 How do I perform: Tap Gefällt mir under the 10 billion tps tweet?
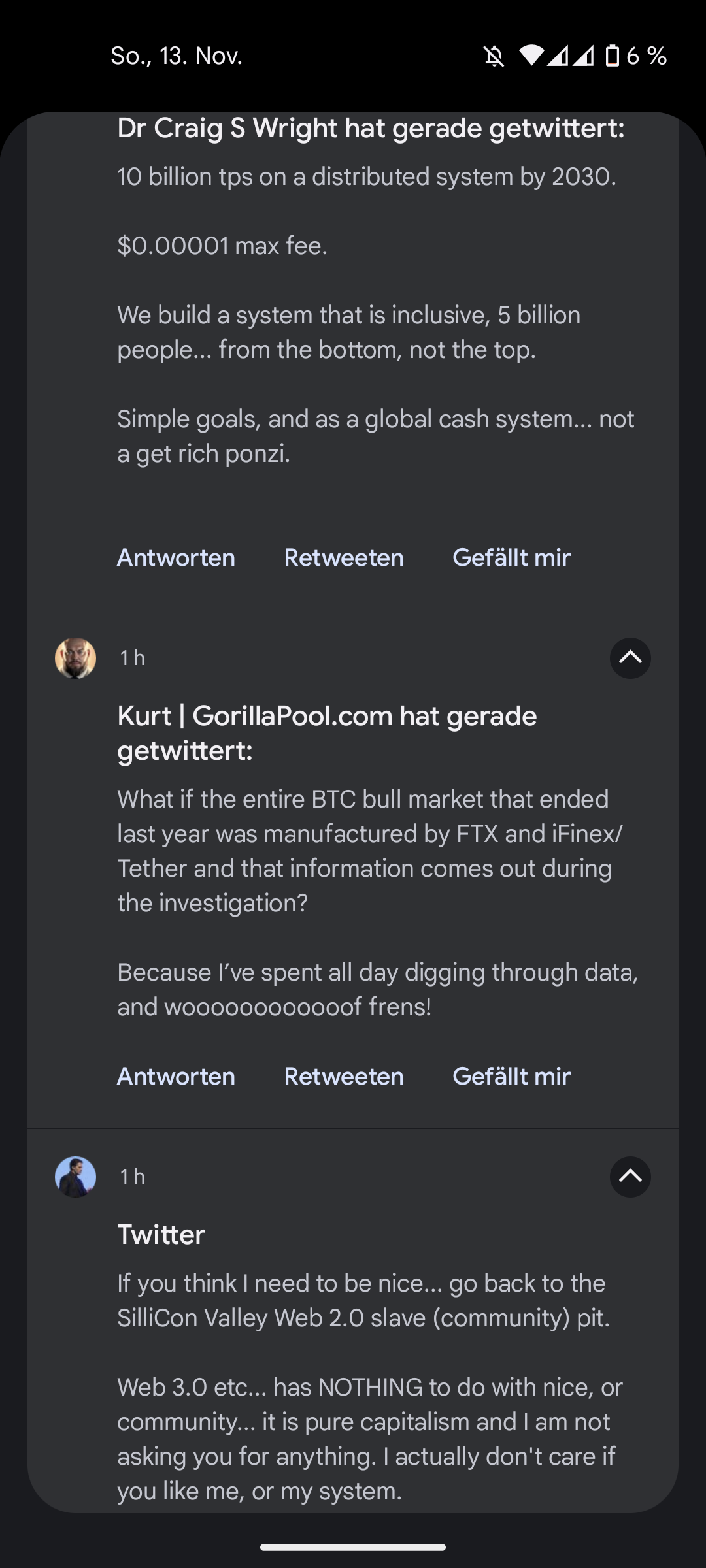511,558
